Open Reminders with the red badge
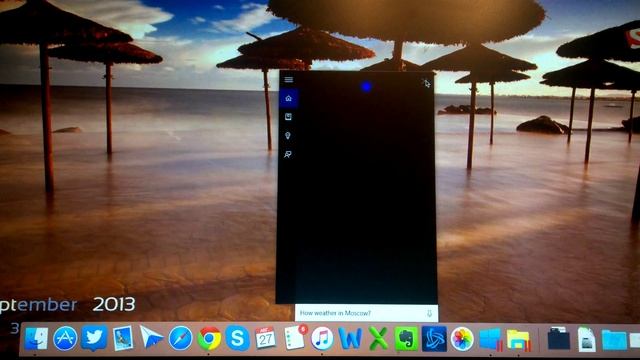Image resolution: width=640 pixels, height=360 pixels. pos(295,337)
